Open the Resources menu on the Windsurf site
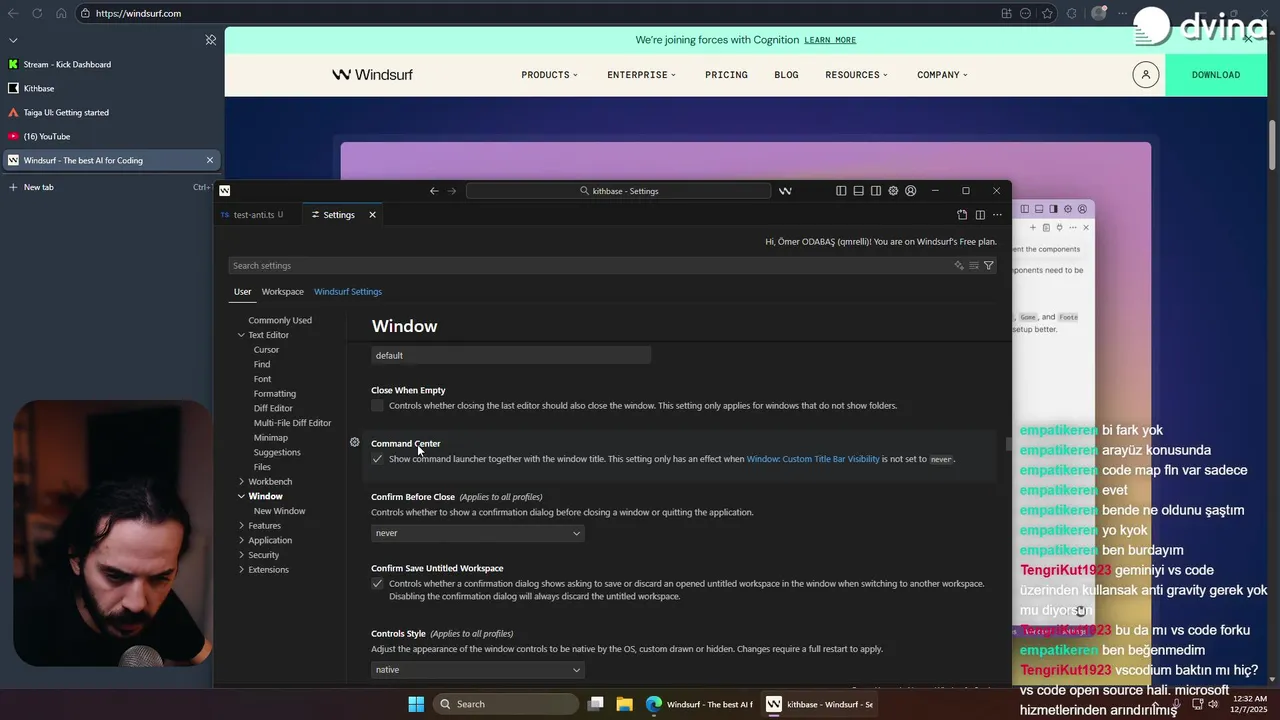Image resolution: width=1280 pixels, height=720 pixels. 856,75
